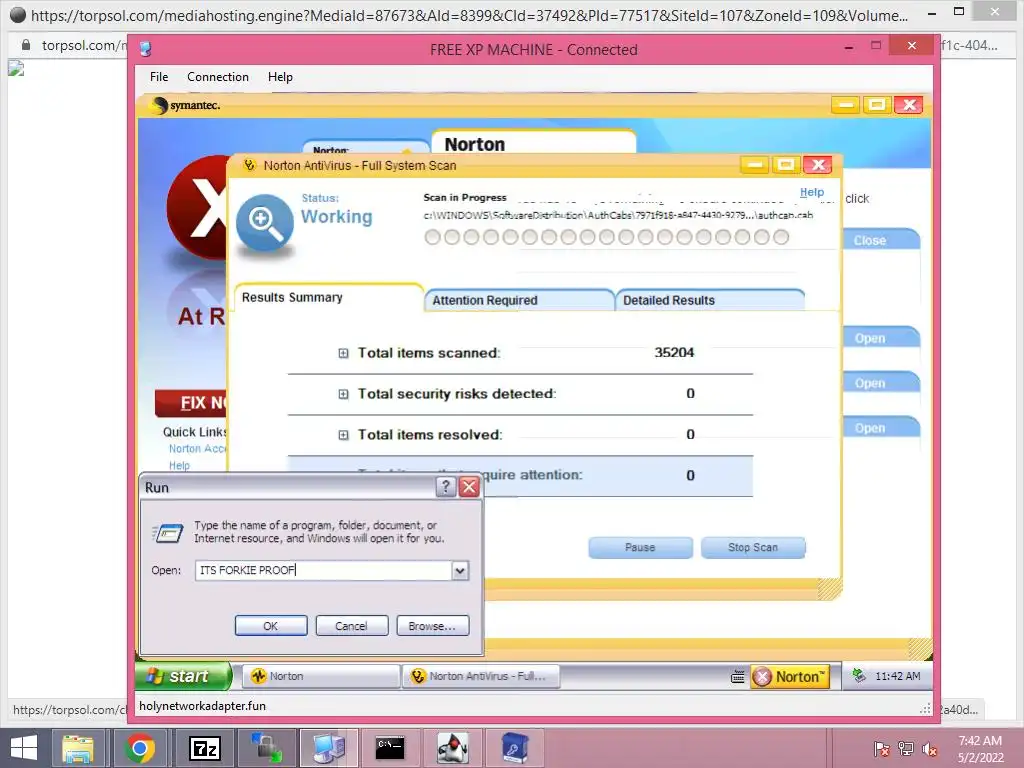
Task: Click the FREE XP MACHINE window icon
Action: pos(146,49)
